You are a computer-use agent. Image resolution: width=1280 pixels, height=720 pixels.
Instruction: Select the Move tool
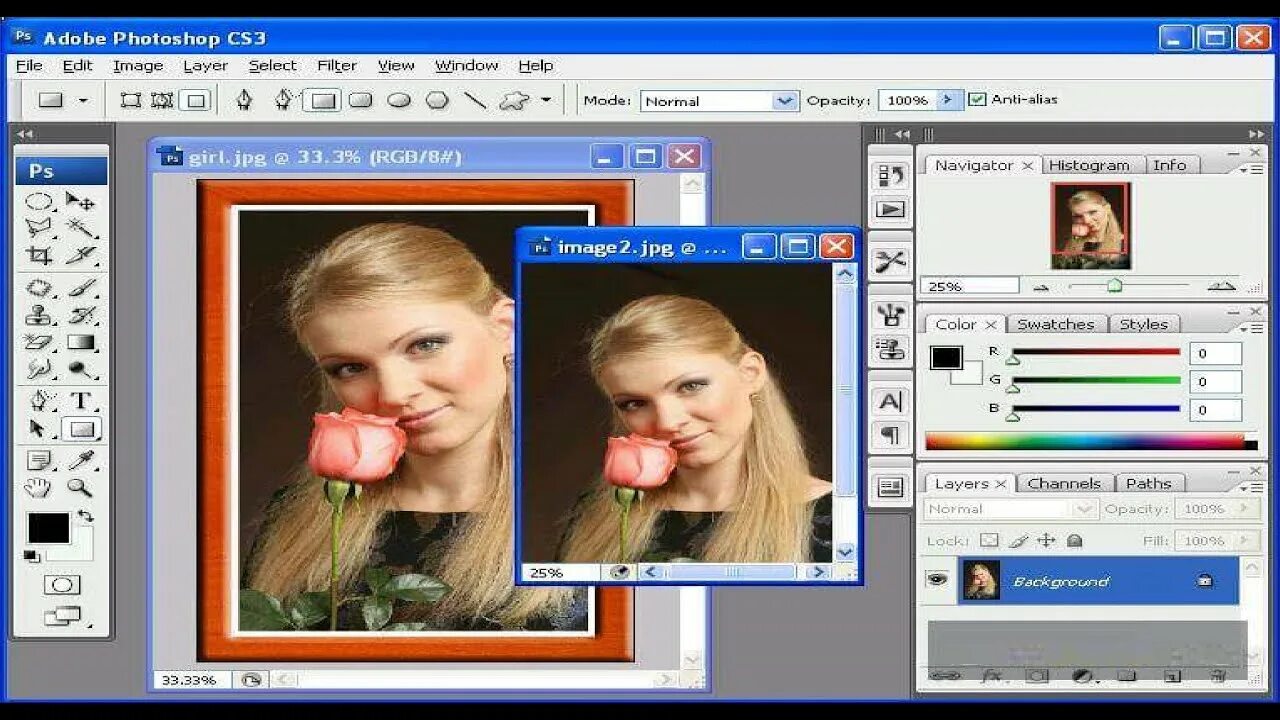click(x=81, y=201)
